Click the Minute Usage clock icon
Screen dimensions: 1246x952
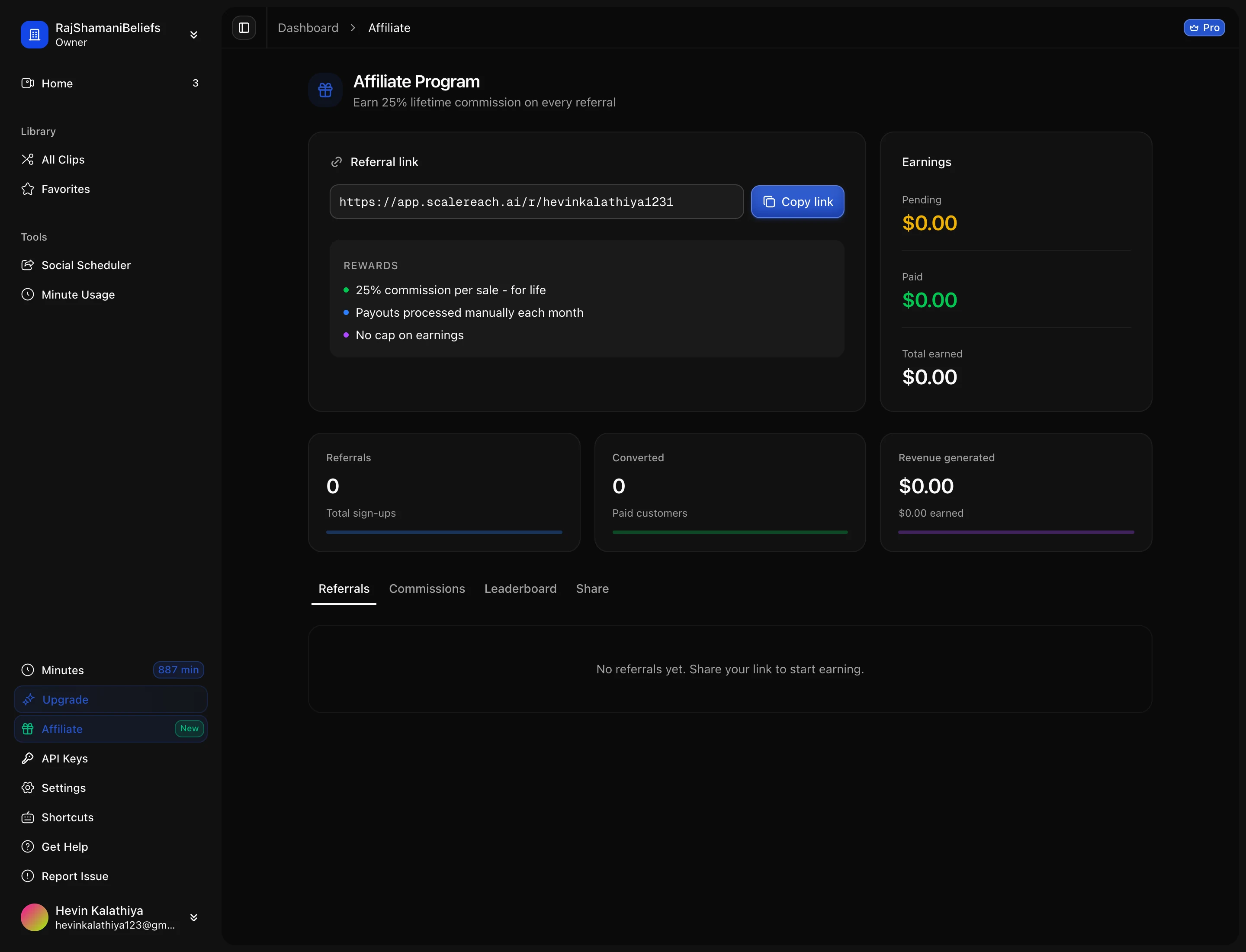click(28, 294)
